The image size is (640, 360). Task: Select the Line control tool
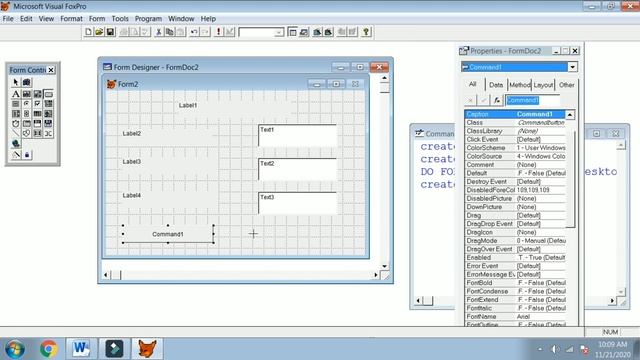[16, 133]
